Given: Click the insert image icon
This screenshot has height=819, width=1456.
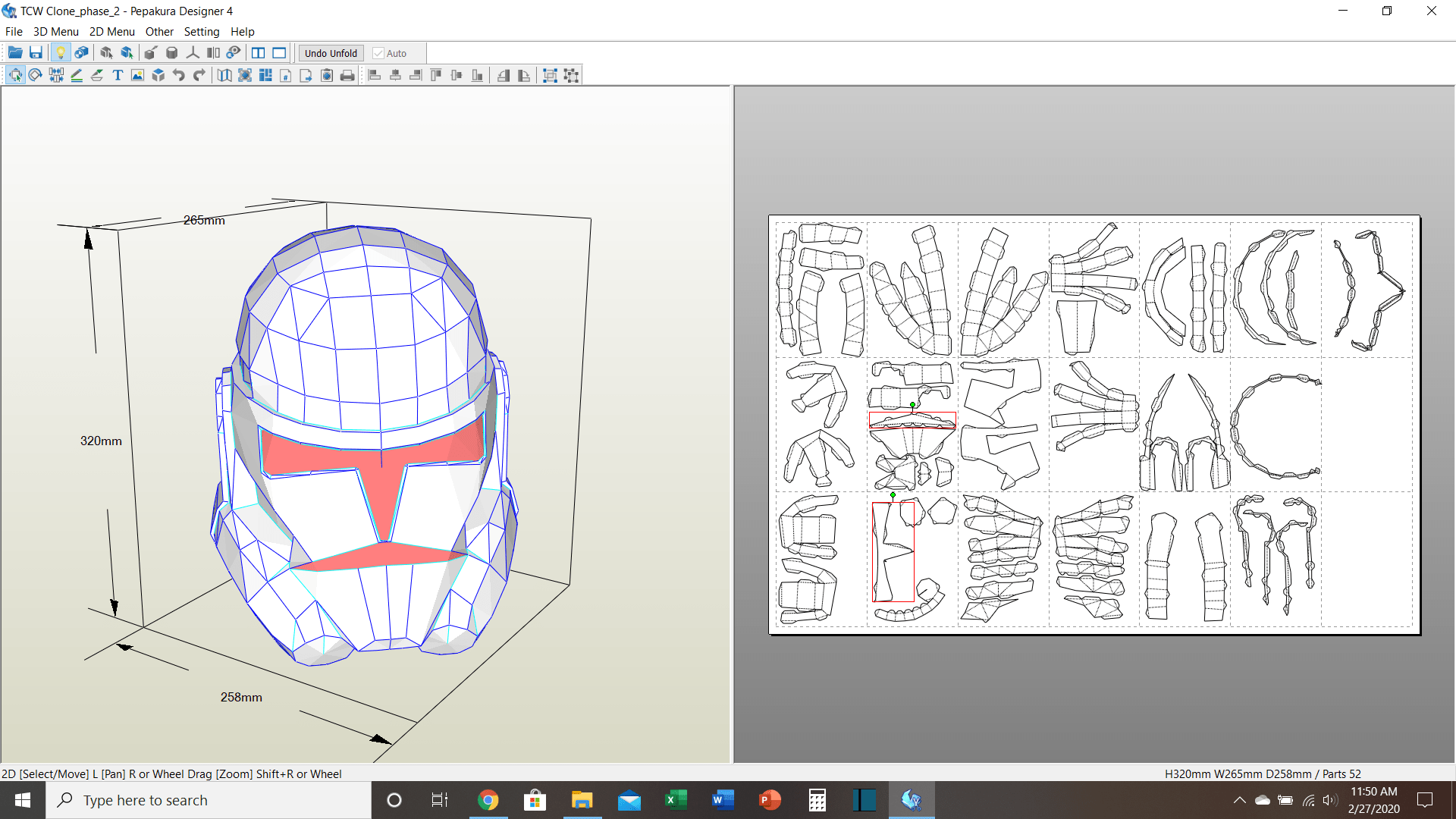Looking at the screenshot, I should pos(137,75).
